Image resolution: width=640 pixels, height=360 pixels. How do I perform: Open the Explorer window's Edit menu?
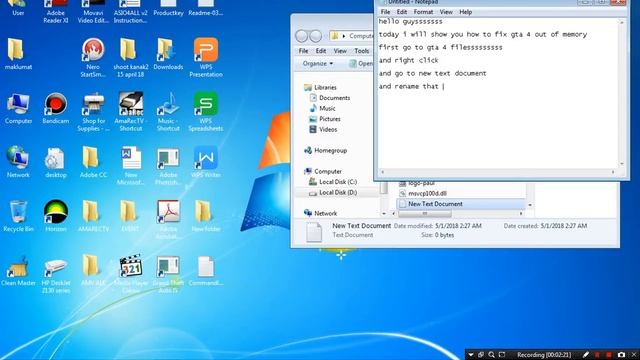point(321,51)
